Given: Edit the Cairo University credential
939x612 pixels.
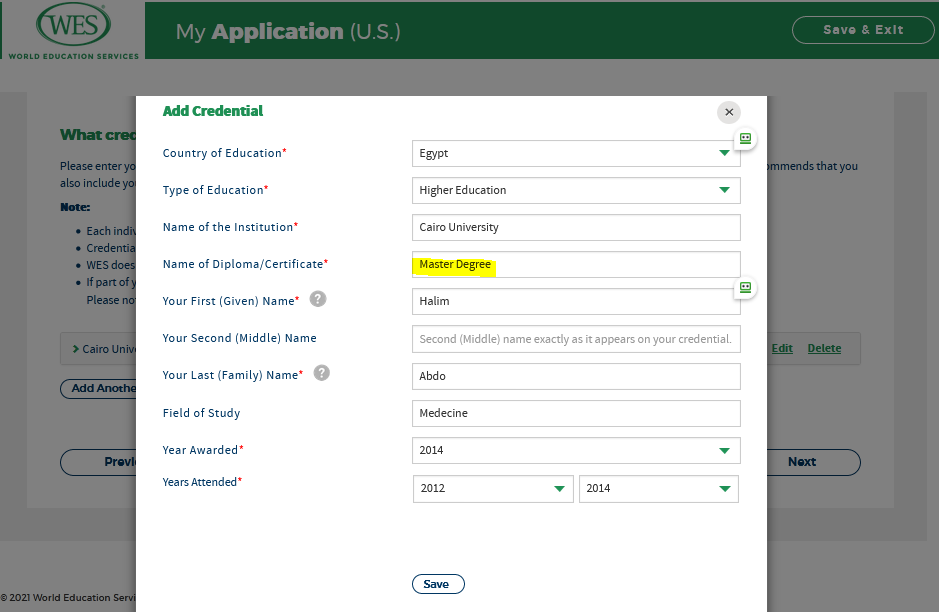Looking at the screenshot, I should [781, 348].
